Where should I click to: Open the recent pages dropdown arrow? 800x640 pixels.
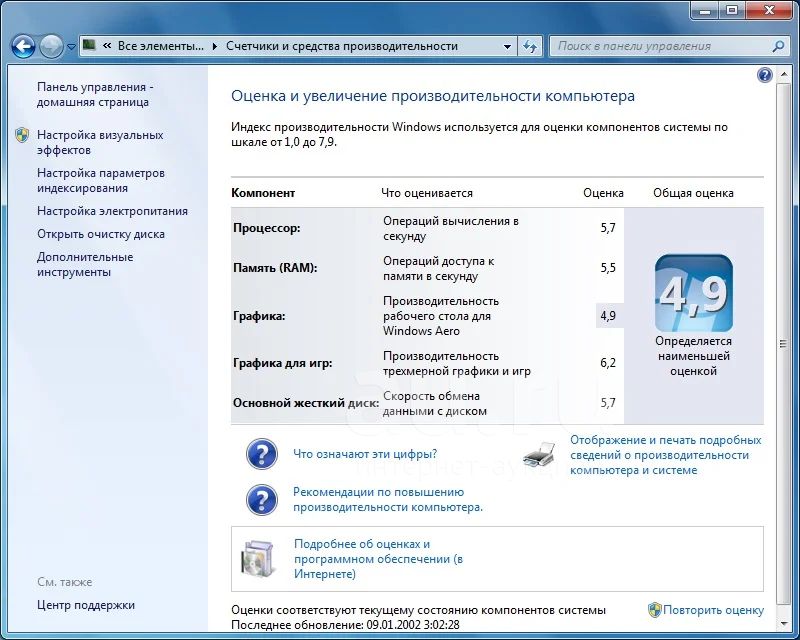click(72, 46)
